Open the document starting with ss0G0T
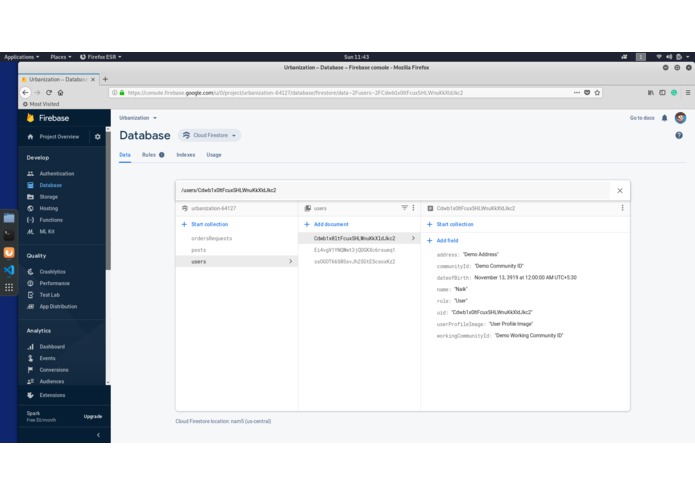Viewport: 695px width, 494px height. pyautogui.click(x=354, y=261)
